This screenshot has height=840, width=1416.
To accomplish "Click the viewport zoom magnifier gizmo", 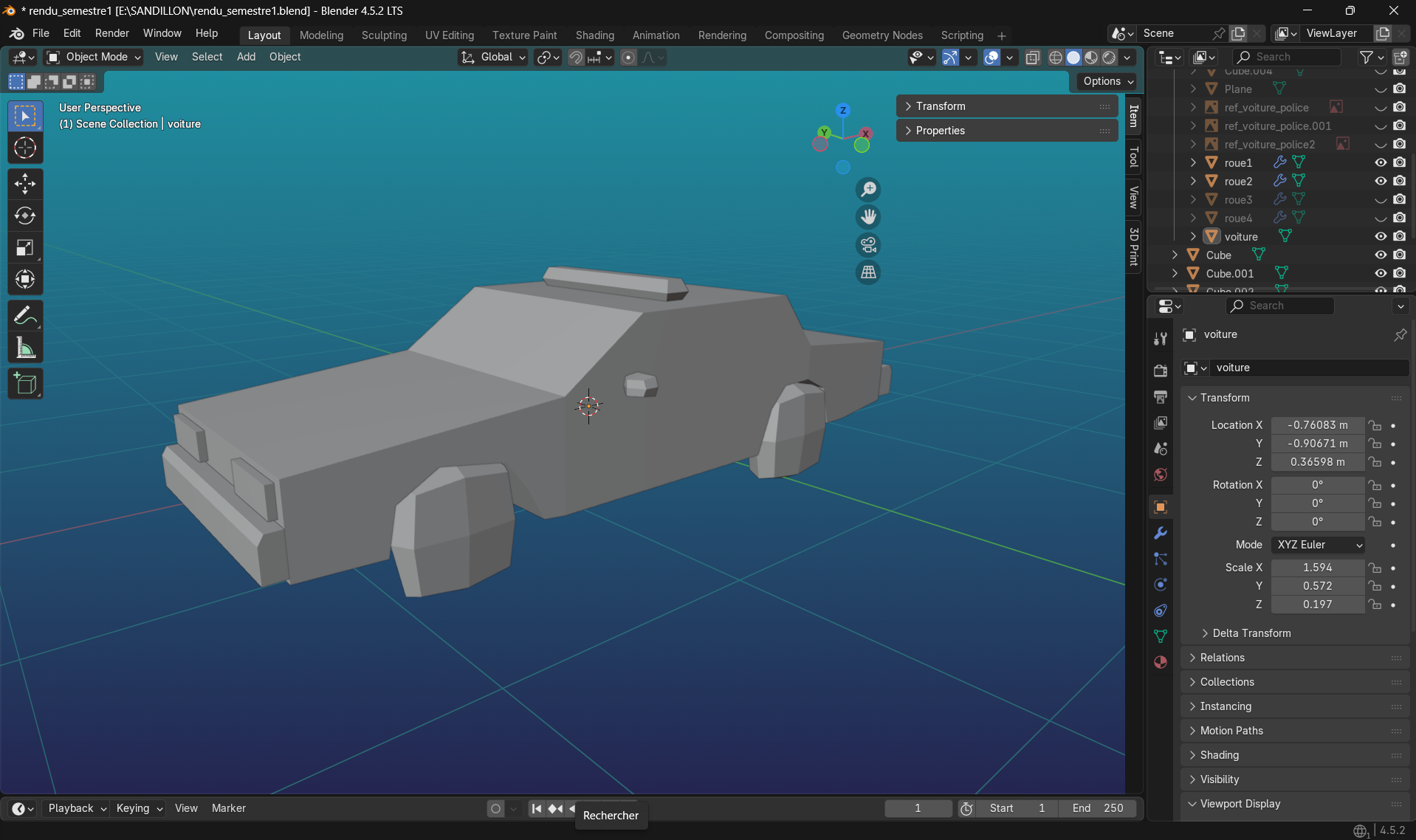I will 868,189.
